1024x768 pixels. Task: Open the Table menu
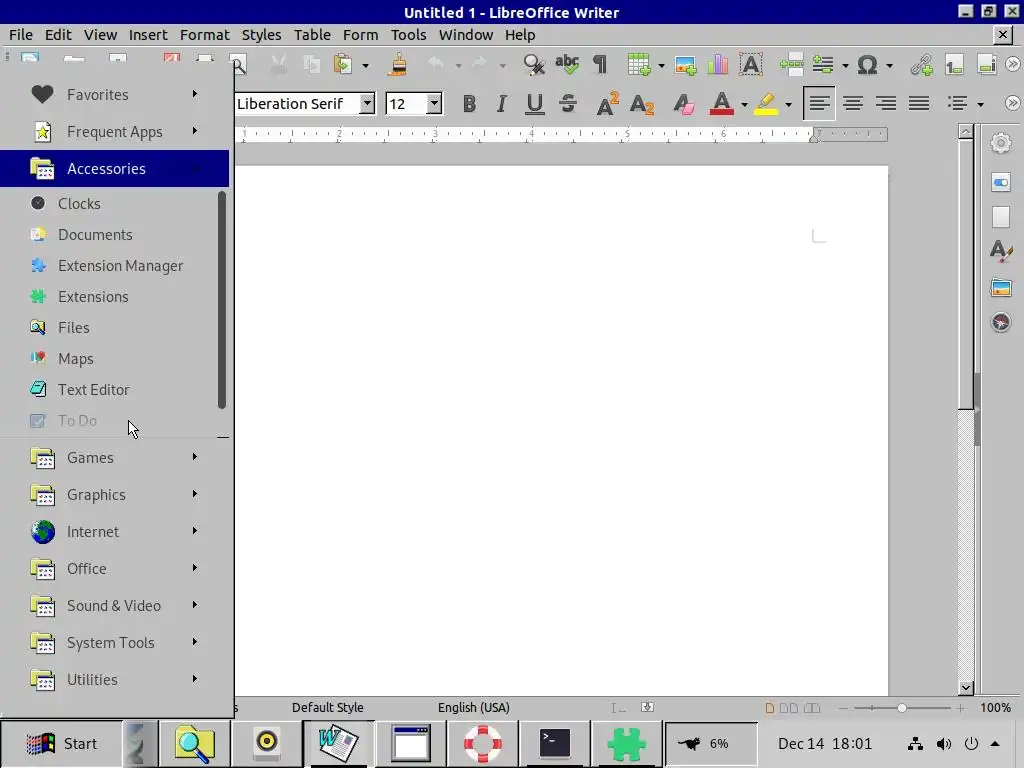click(312, 35)
